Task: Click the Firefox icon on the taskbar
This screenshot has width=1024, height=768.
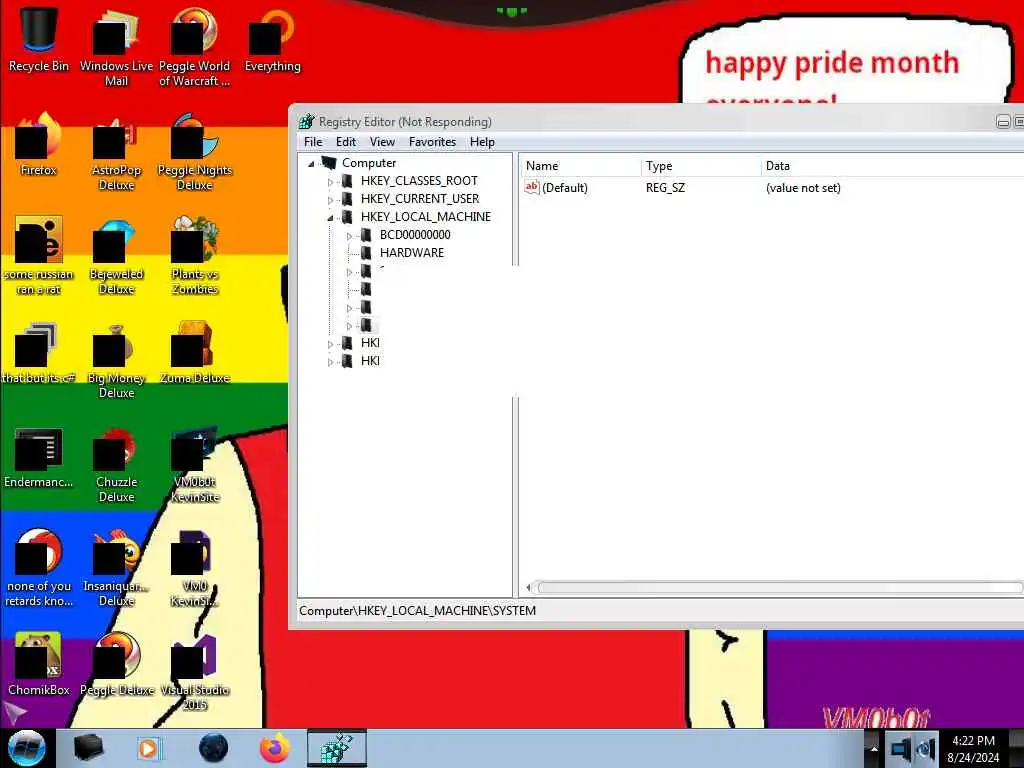Action: coord(275,748)
